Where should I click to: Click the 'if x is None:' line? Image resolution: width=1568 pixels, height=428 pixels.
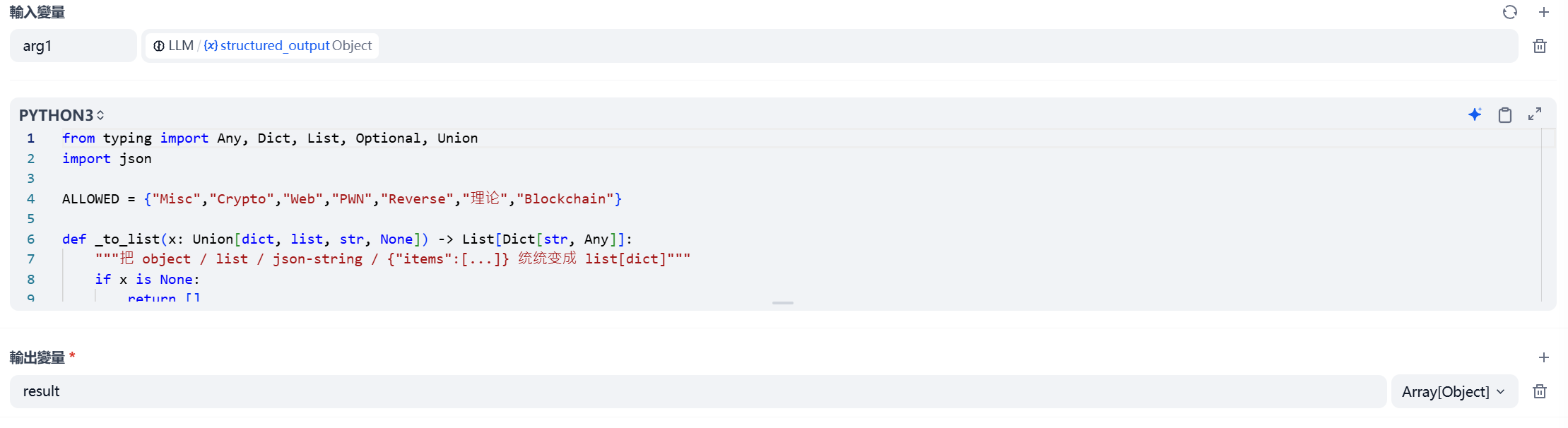point(148,280)
